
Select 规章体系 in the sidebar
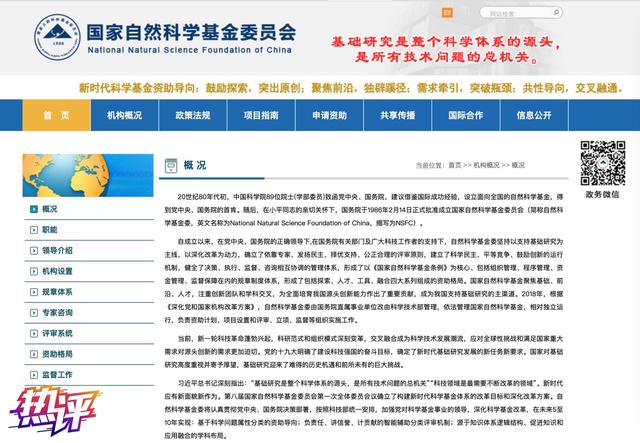coord(57,291)
